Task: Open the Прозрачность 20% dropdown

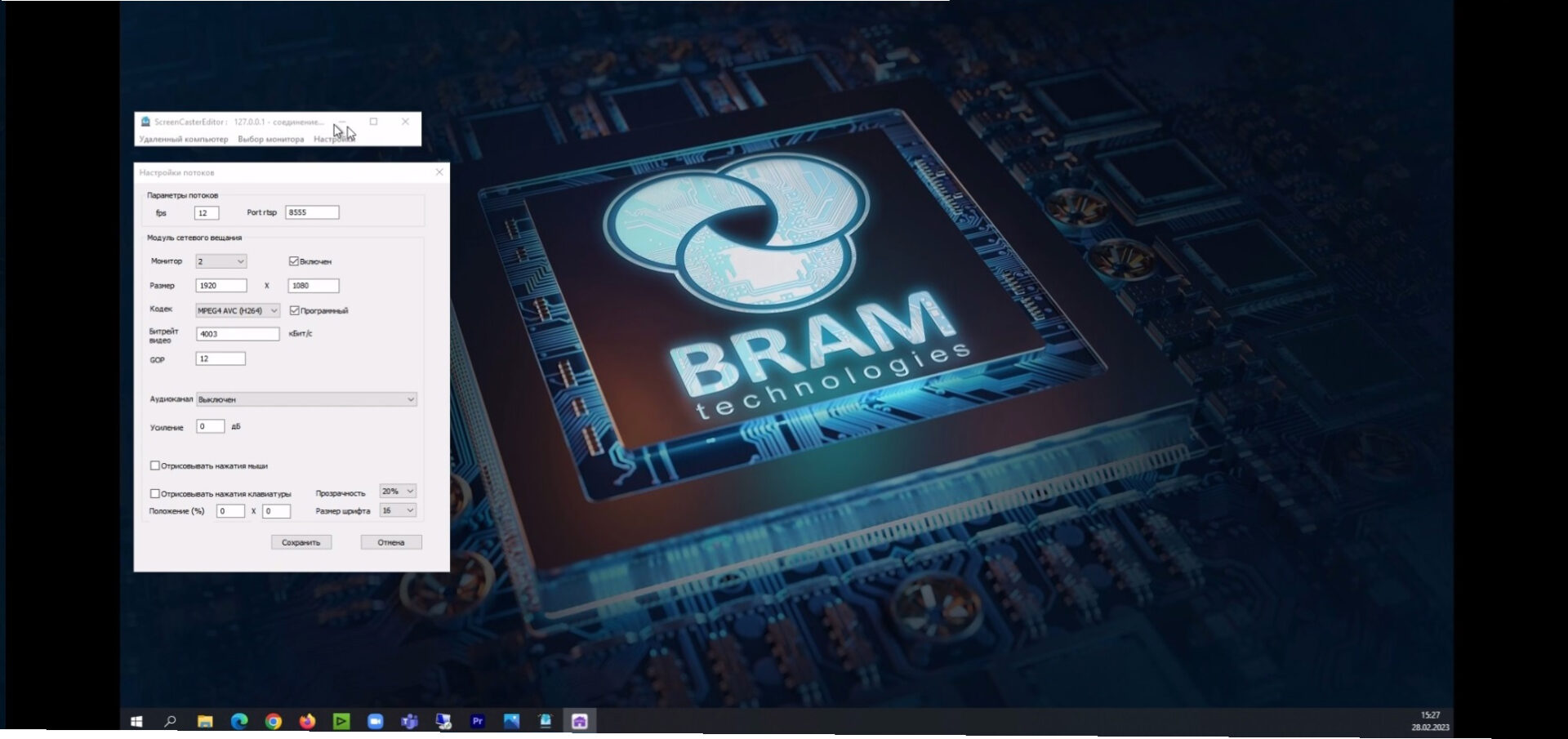Action: click(398, 491)
